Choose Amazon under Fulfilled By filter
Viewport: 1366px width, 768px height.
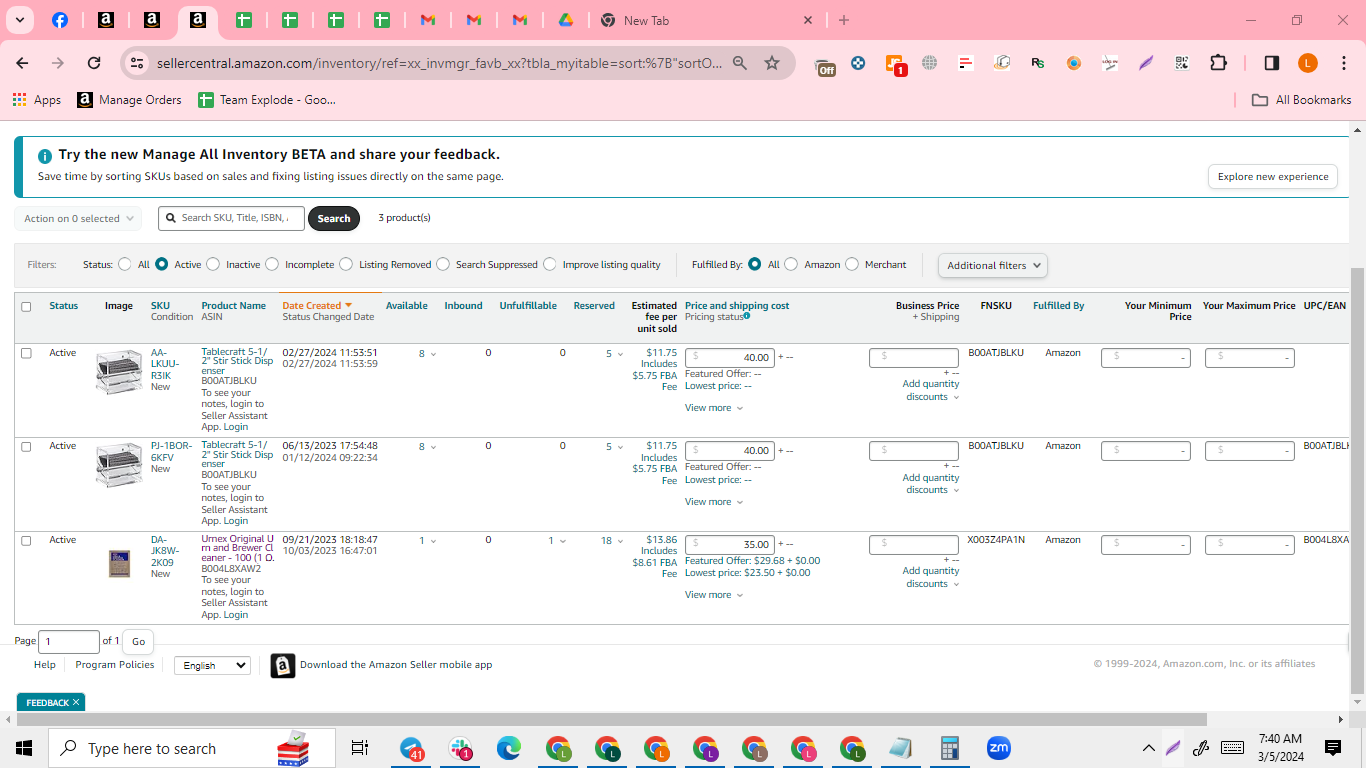[x=791, y=265]
